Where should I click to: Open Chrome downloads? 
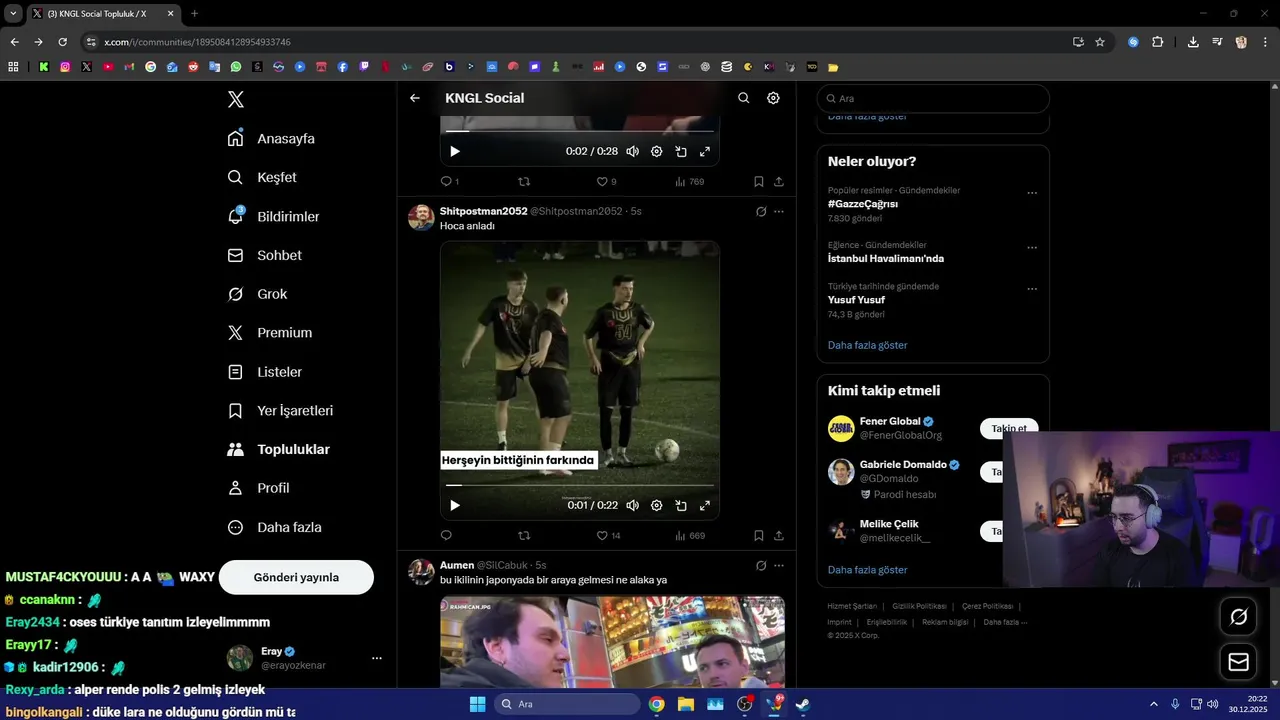[1193, 42]
